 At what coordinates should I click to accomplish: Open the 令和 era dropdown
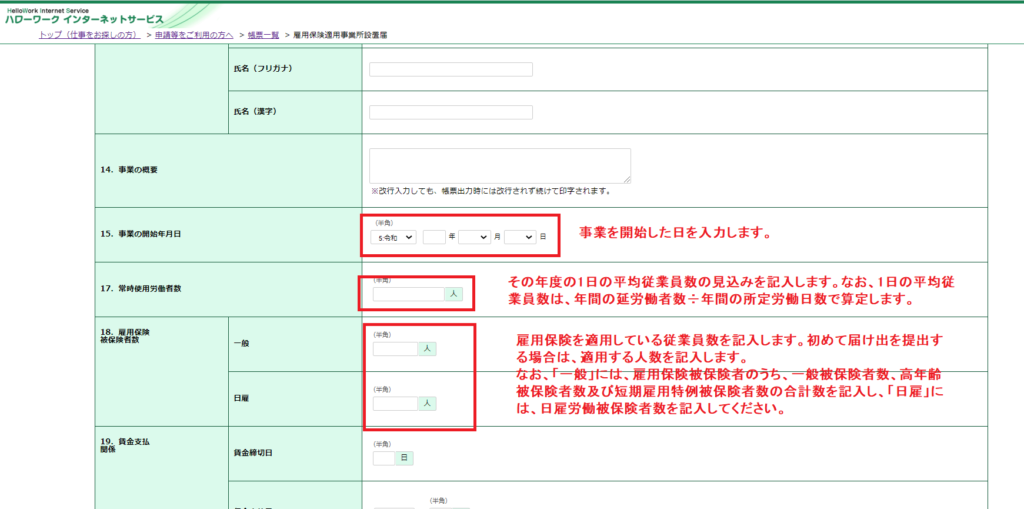pos(392,237)
